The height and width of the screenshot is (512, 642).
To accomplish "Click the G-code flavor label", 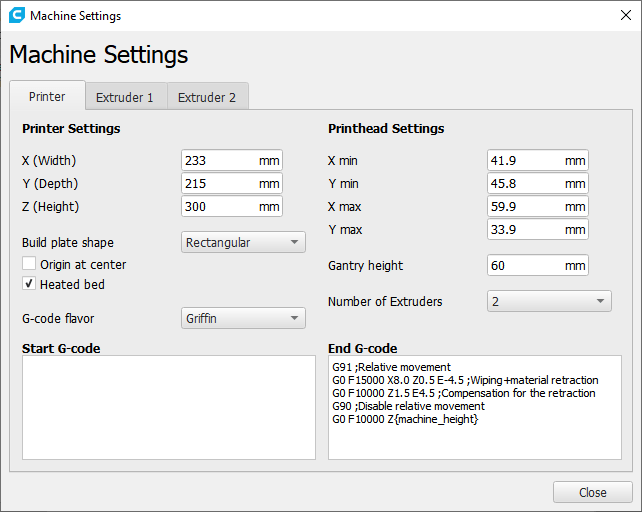I will (58, 318).
